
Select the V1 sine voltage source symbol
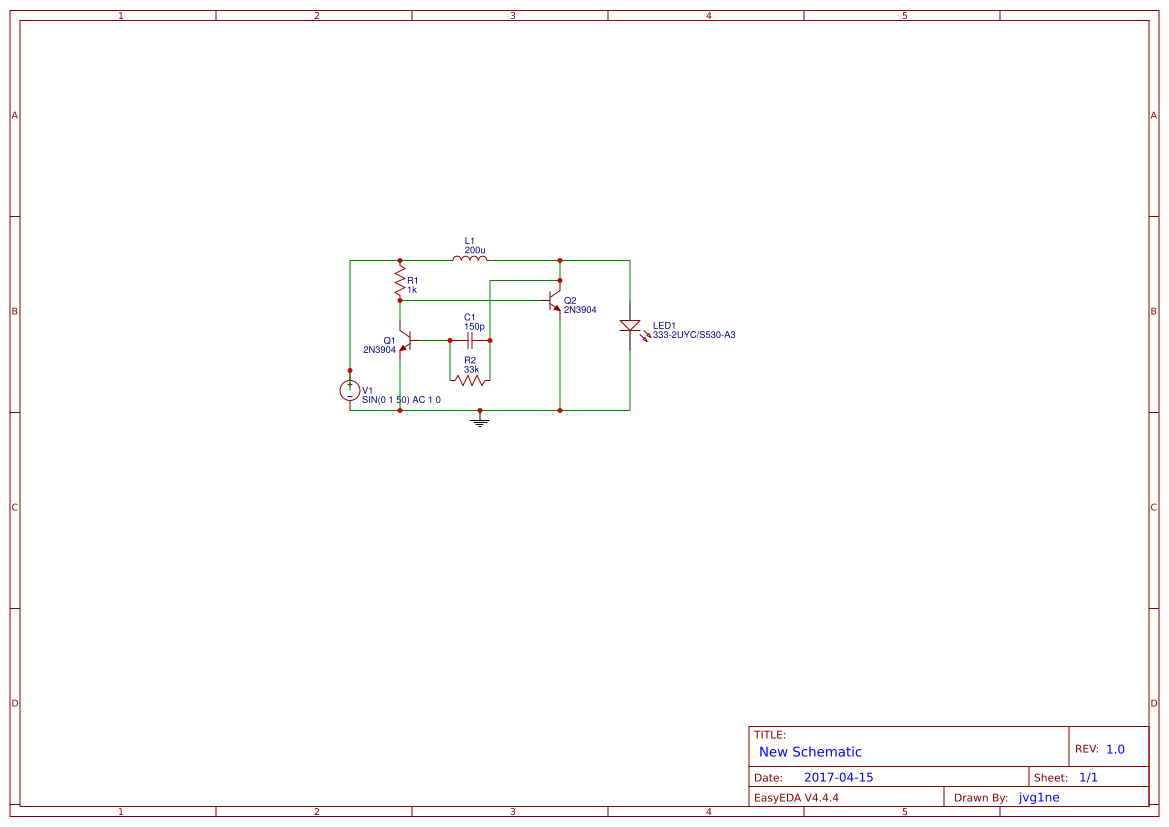pos(350,390)
